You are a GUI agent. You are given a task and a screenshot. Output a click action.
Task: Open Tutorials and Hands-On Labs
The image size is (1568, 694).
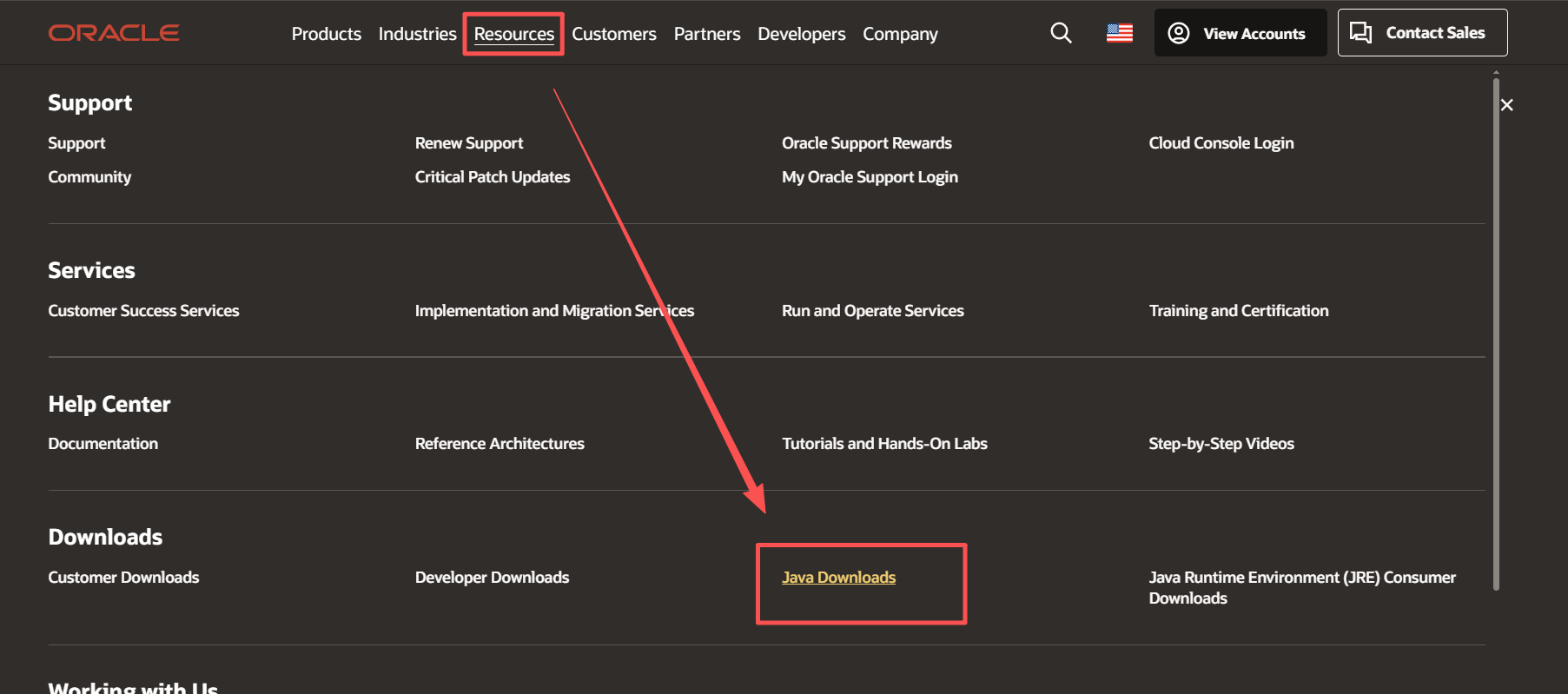click(884, 444)
